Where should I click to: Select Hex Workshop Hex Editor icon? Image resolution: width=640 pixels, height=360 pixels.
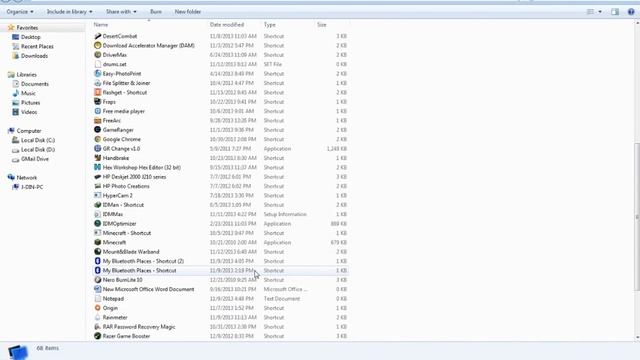point(98,168)
